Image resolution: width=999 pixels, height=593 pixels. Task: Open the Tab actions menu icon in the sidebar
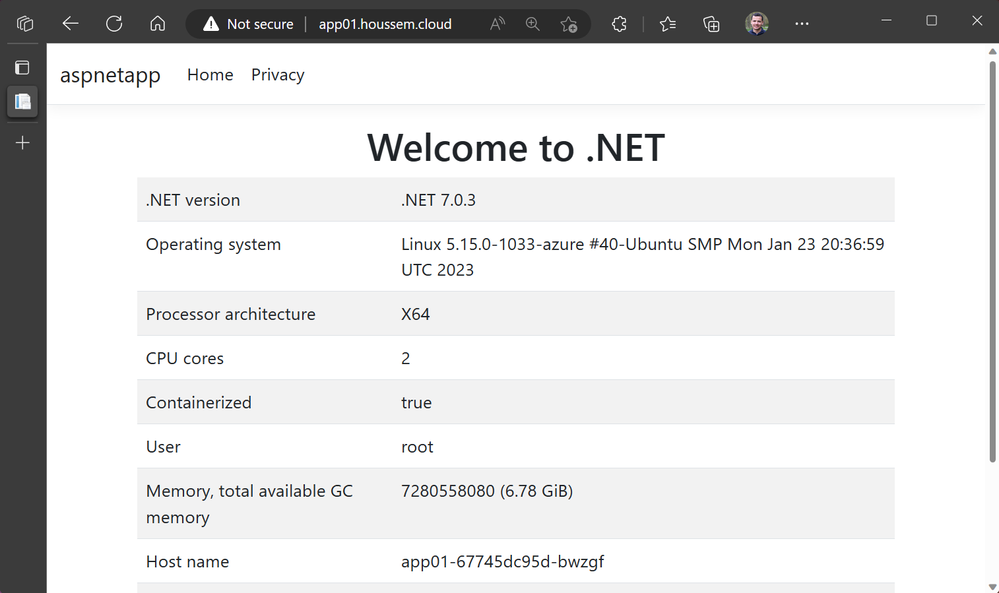22,68
